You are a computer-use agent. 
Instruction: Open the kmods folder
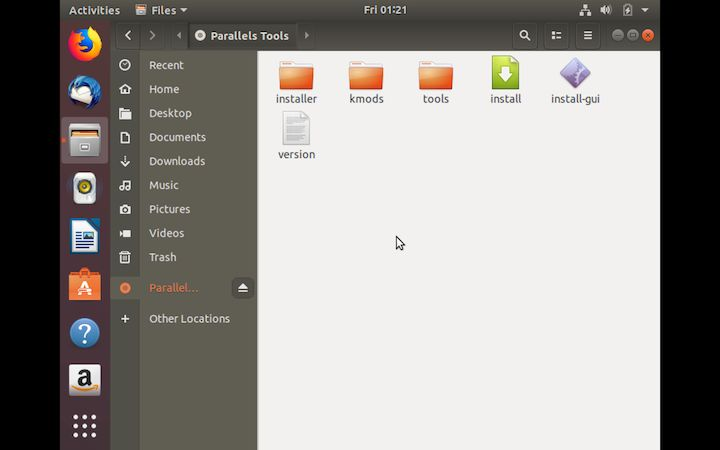click(366, 81)
